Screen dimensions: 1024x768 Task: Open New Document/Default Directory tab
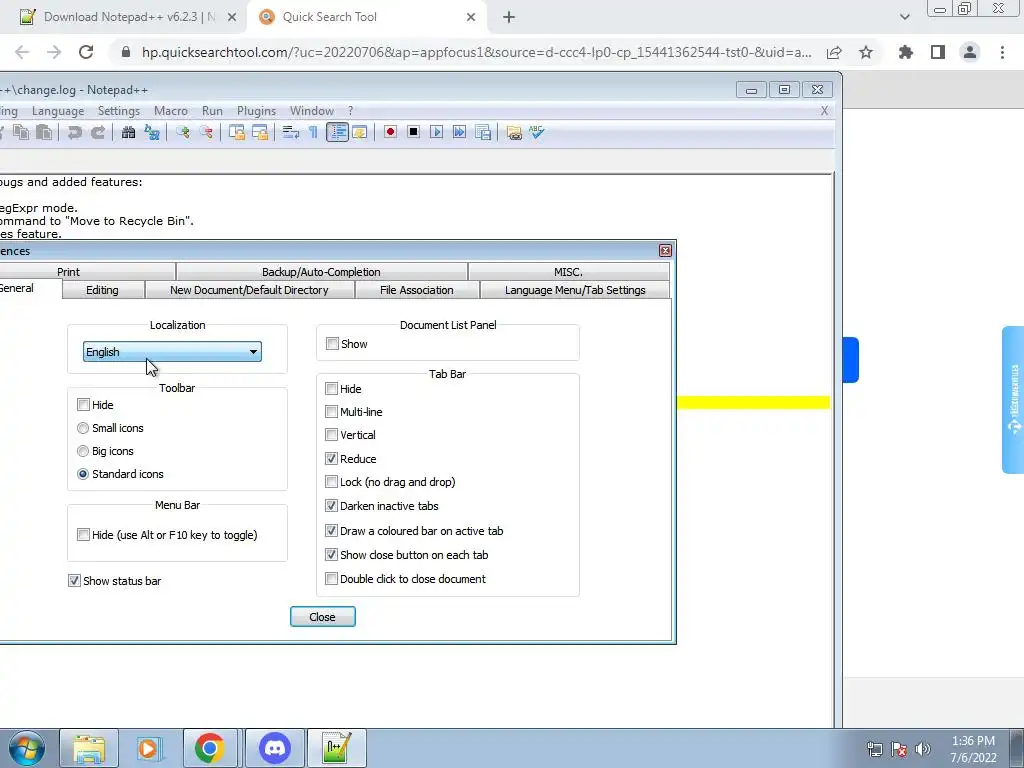[249, 290]
